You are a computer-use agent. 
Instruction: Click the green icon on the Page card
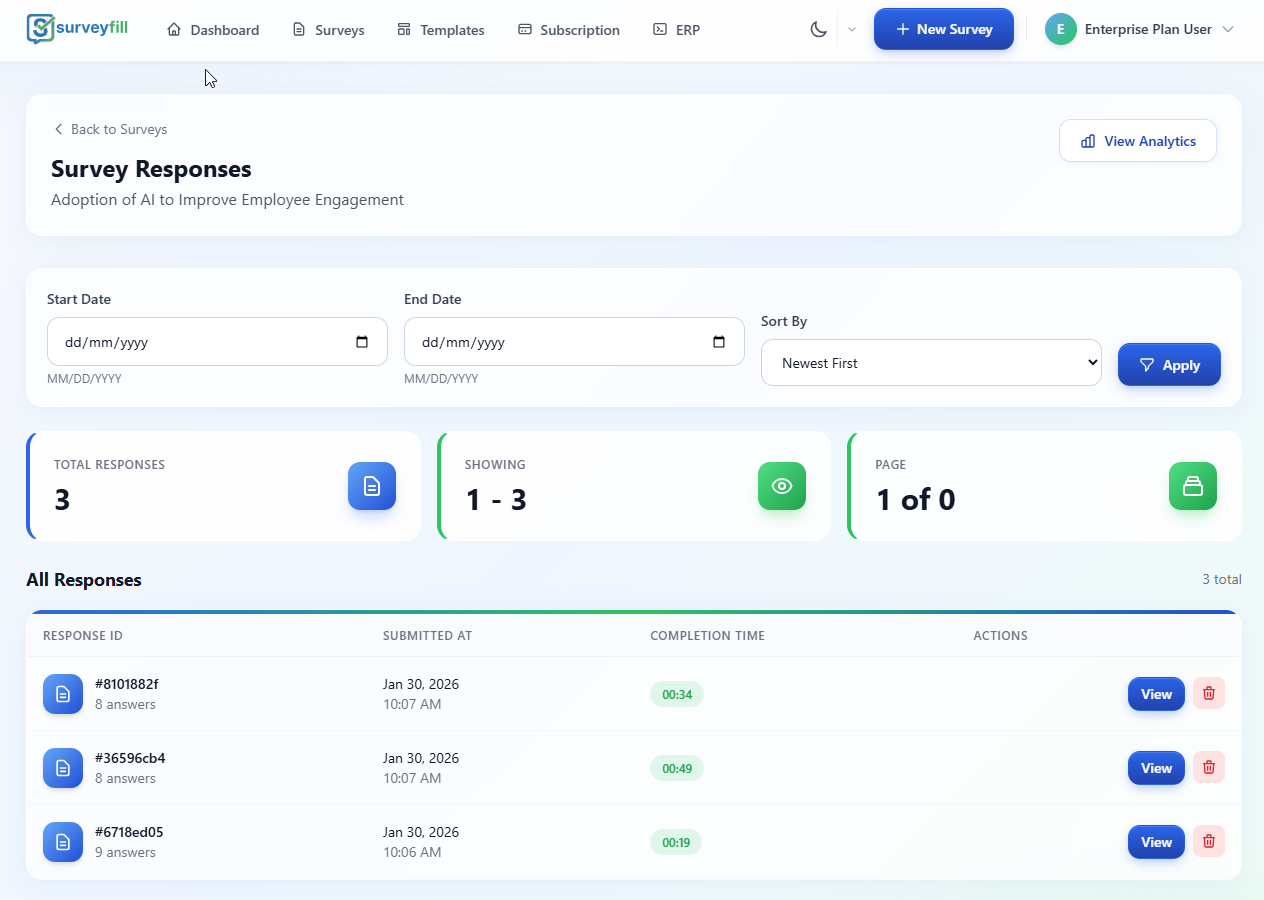(1192, 486)
